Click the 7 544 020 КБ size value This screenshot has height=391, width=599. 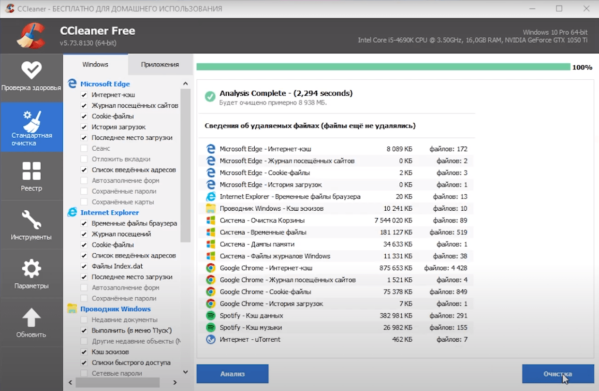point(393,220)
